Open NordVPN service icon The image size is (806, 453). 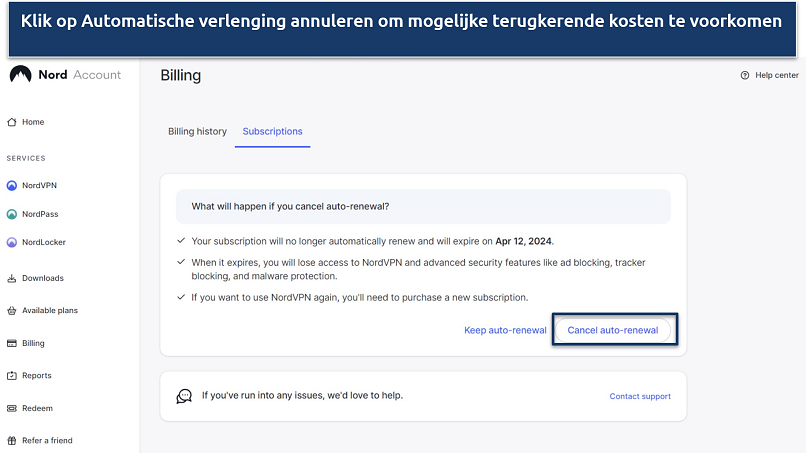12,186
